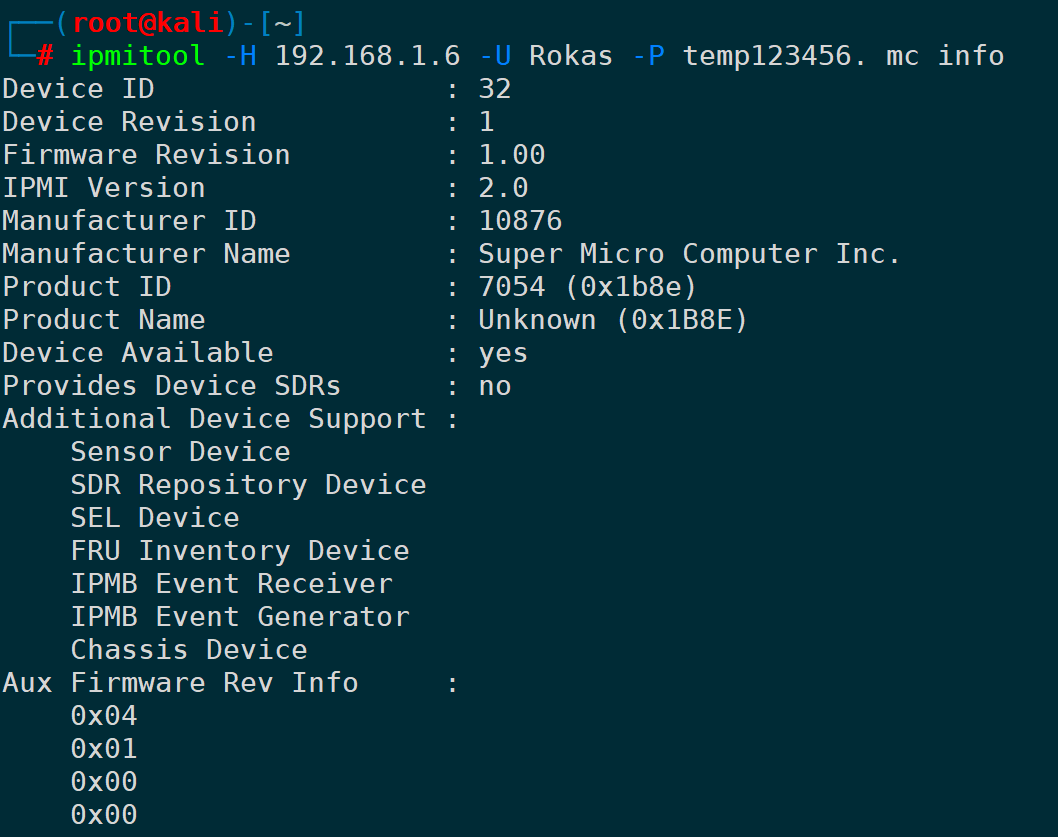This screenshot has width=1058, height=837.
Task: Click the Manufacturer ID value 10876
Action: 520,221
